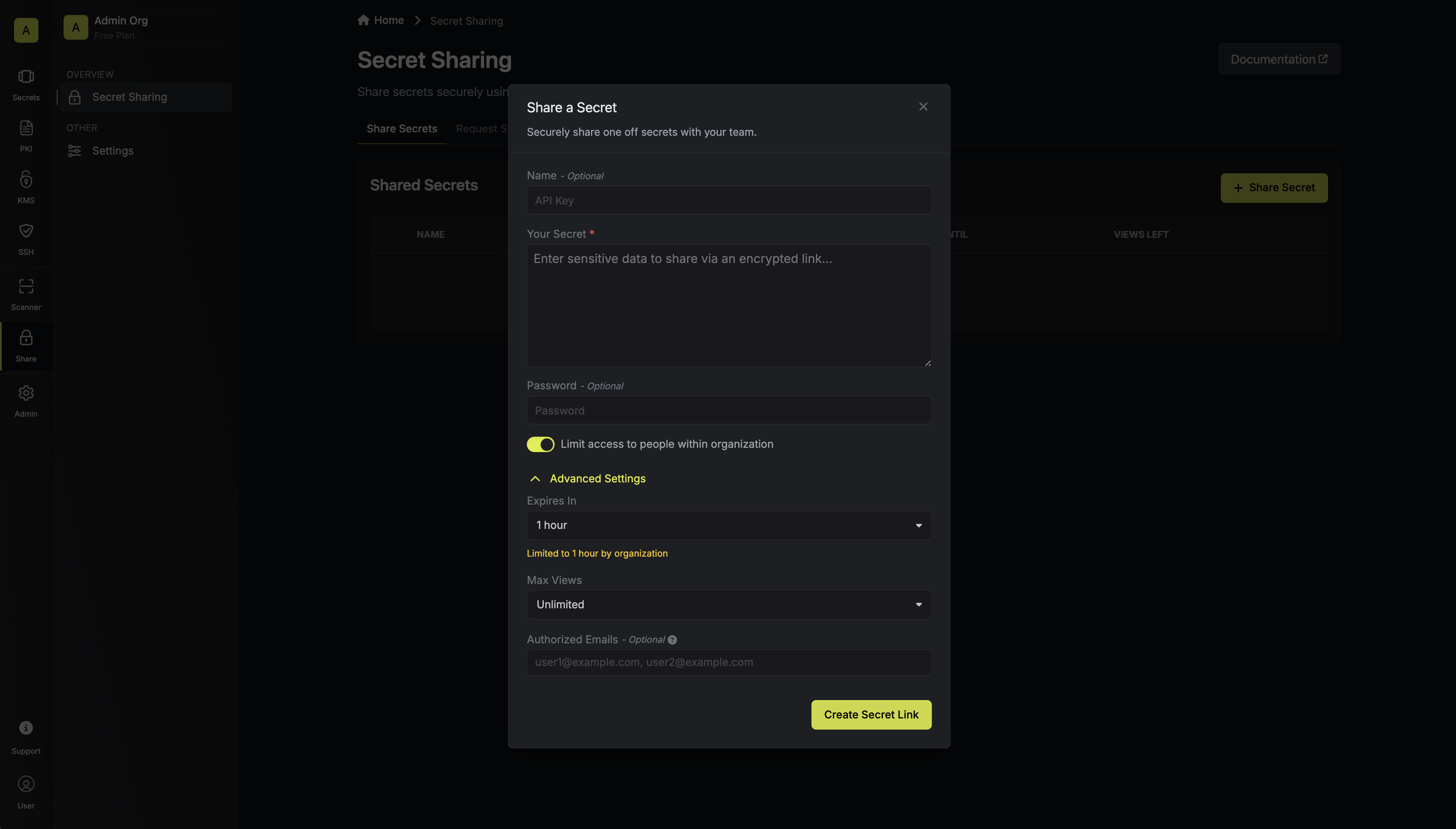This screenshot has width=1456, height=829.
Task: Open the SSH shield icon
Action: 26,231
